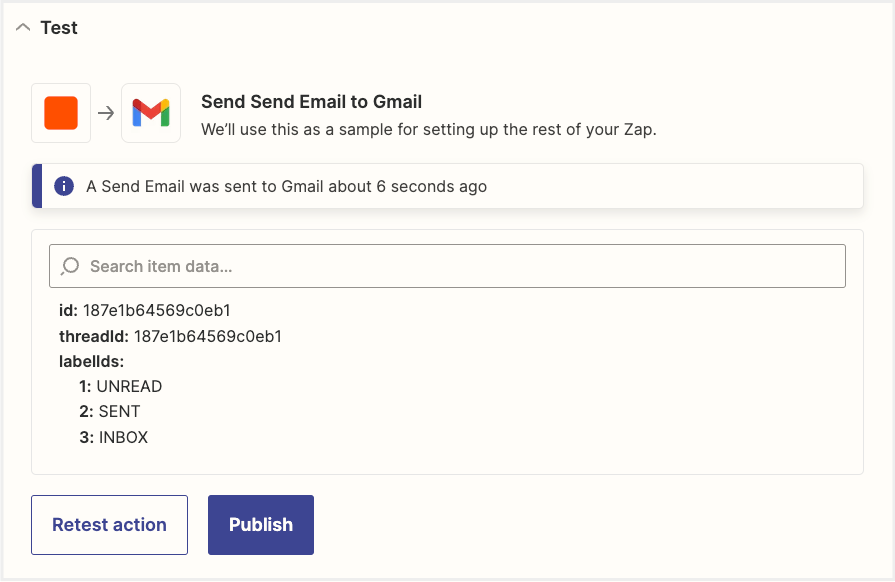Viewport: 895px width, 582px height.
Task: Click the sample setup description text
Action: coord(429,130)
